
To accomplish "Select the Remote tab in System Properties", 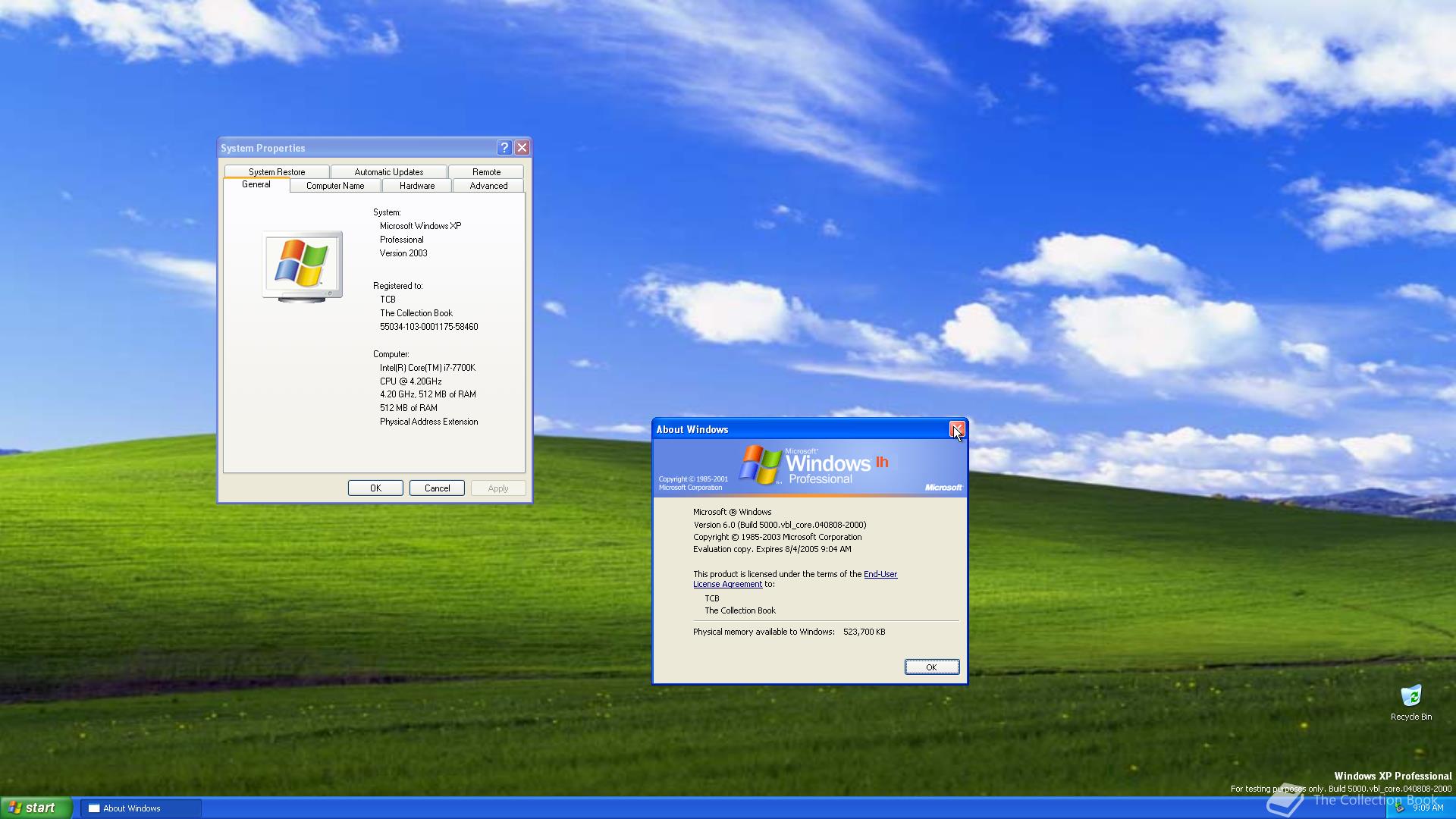I will pos(485,171).
